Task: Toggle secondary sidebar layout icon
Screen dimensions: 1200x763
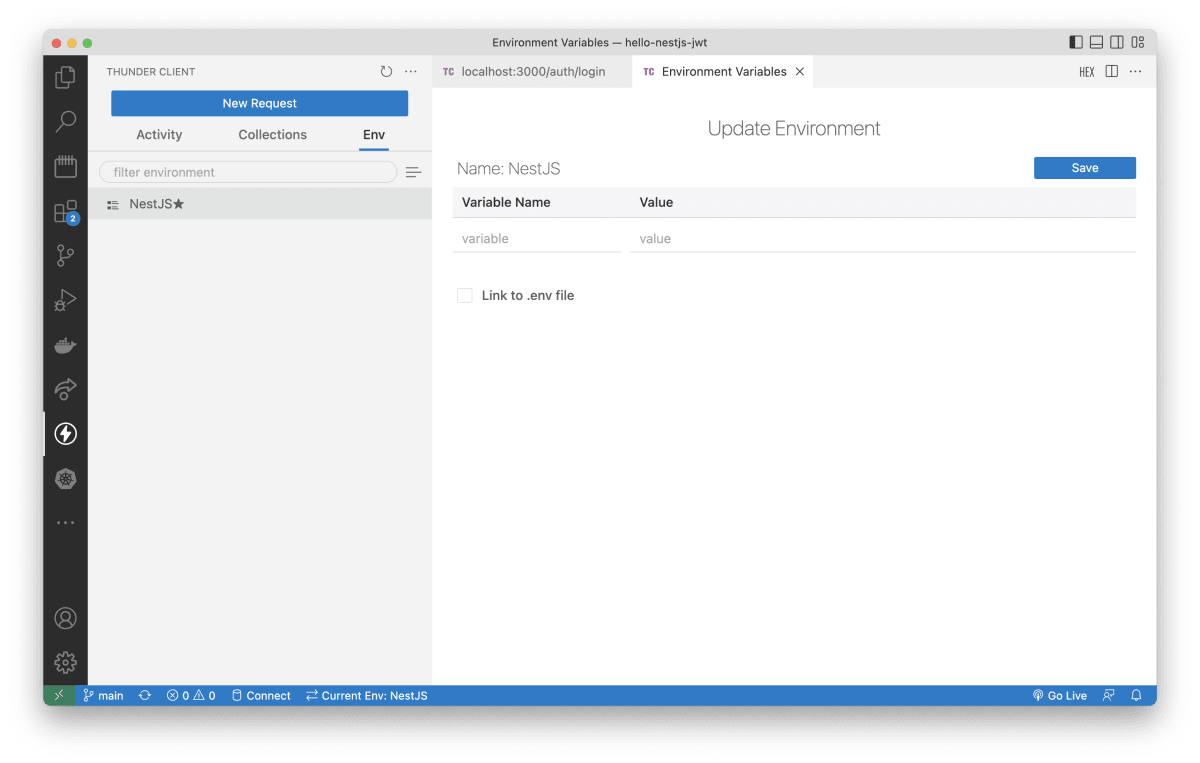Action: click(x=1116, y=43)
